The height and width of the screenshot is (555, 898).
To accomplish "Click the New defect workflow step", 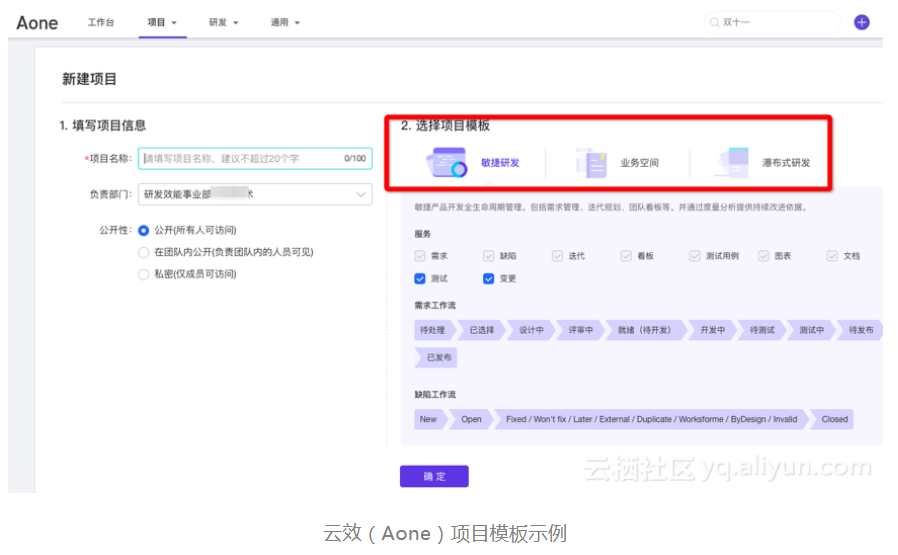I will pyautogui.click(x=430, y=419).
